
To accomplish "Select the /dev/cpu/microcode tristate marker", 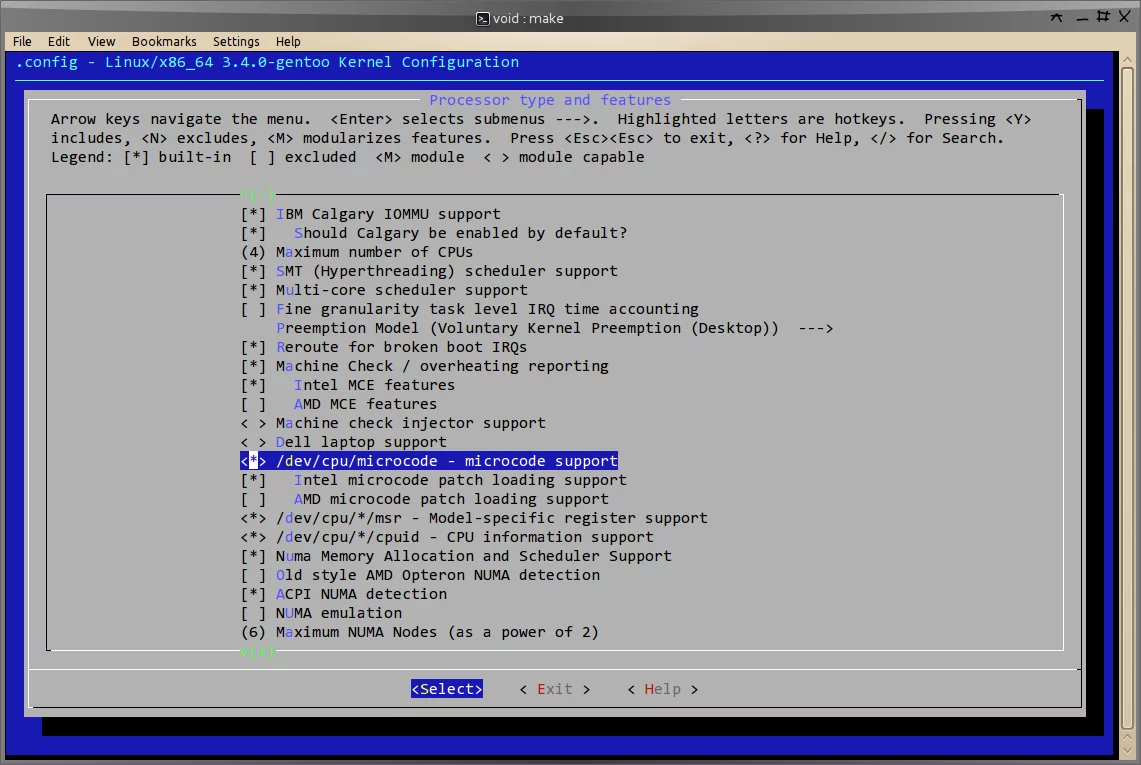I will click(253, 461).
